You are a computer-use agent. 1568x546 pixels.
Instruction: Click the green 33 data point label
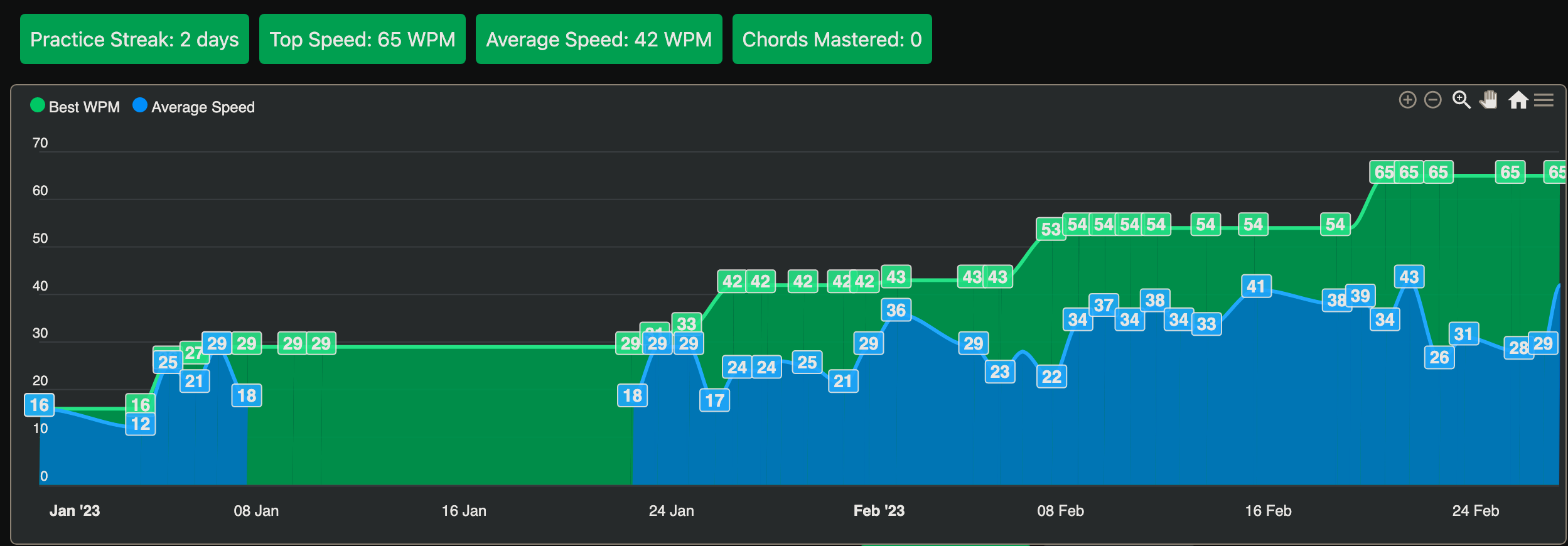pyautogui.click(x=687, y=323)
